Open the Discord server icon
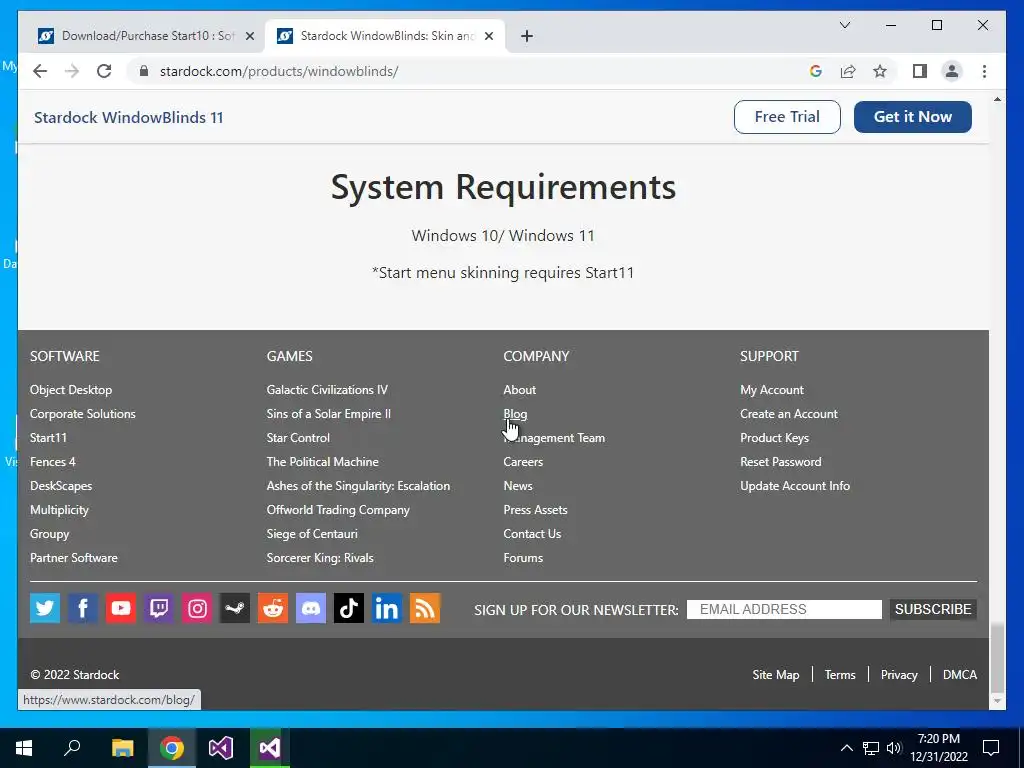 [311, 608]
